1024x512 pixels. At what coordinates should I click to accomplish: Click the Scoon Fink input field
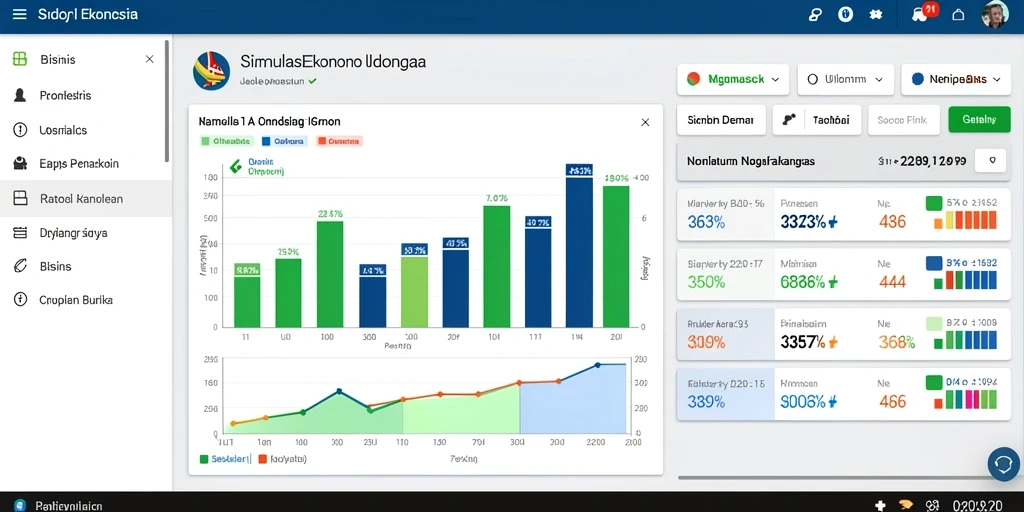[904, 120]
